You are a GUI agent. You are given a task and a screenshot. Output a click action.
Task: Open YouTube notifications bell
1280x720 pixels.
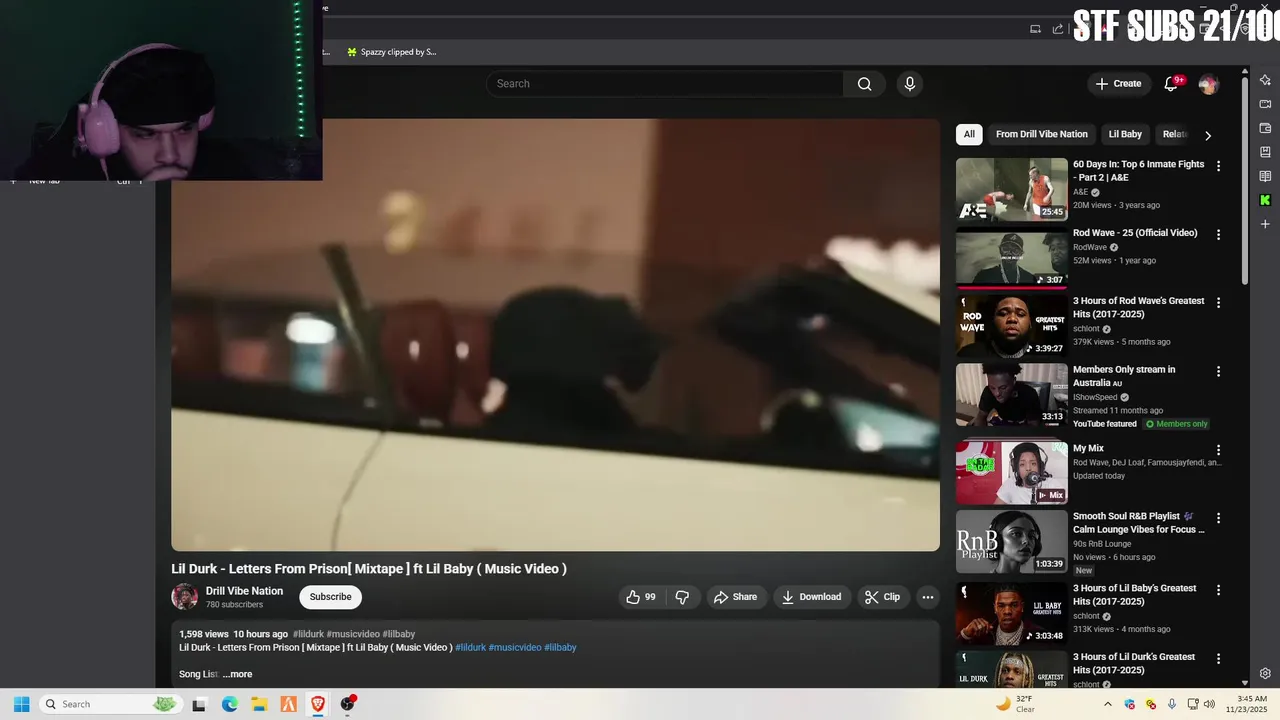click(x=1171, y=84)
